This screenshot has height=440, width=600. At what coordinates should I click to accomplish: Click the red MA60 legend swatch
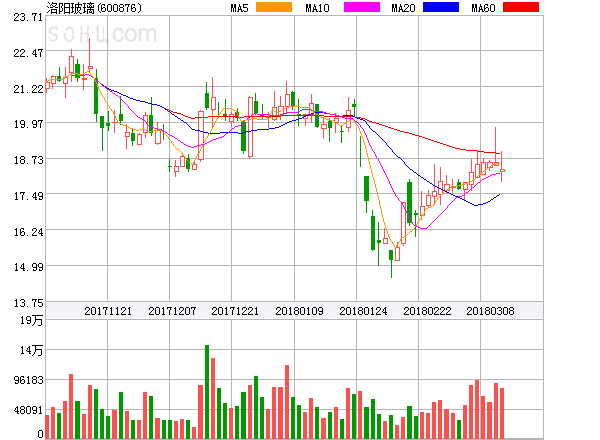point(521,7)
